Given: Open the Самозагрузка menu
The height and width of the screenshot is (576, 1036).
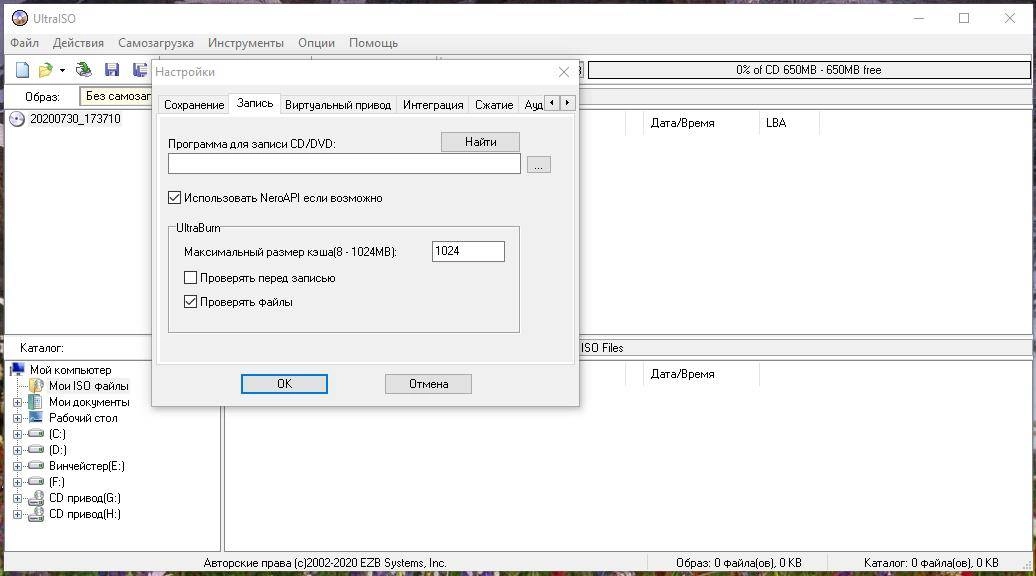Looking at the screenshot, I should tap(156, 43).
